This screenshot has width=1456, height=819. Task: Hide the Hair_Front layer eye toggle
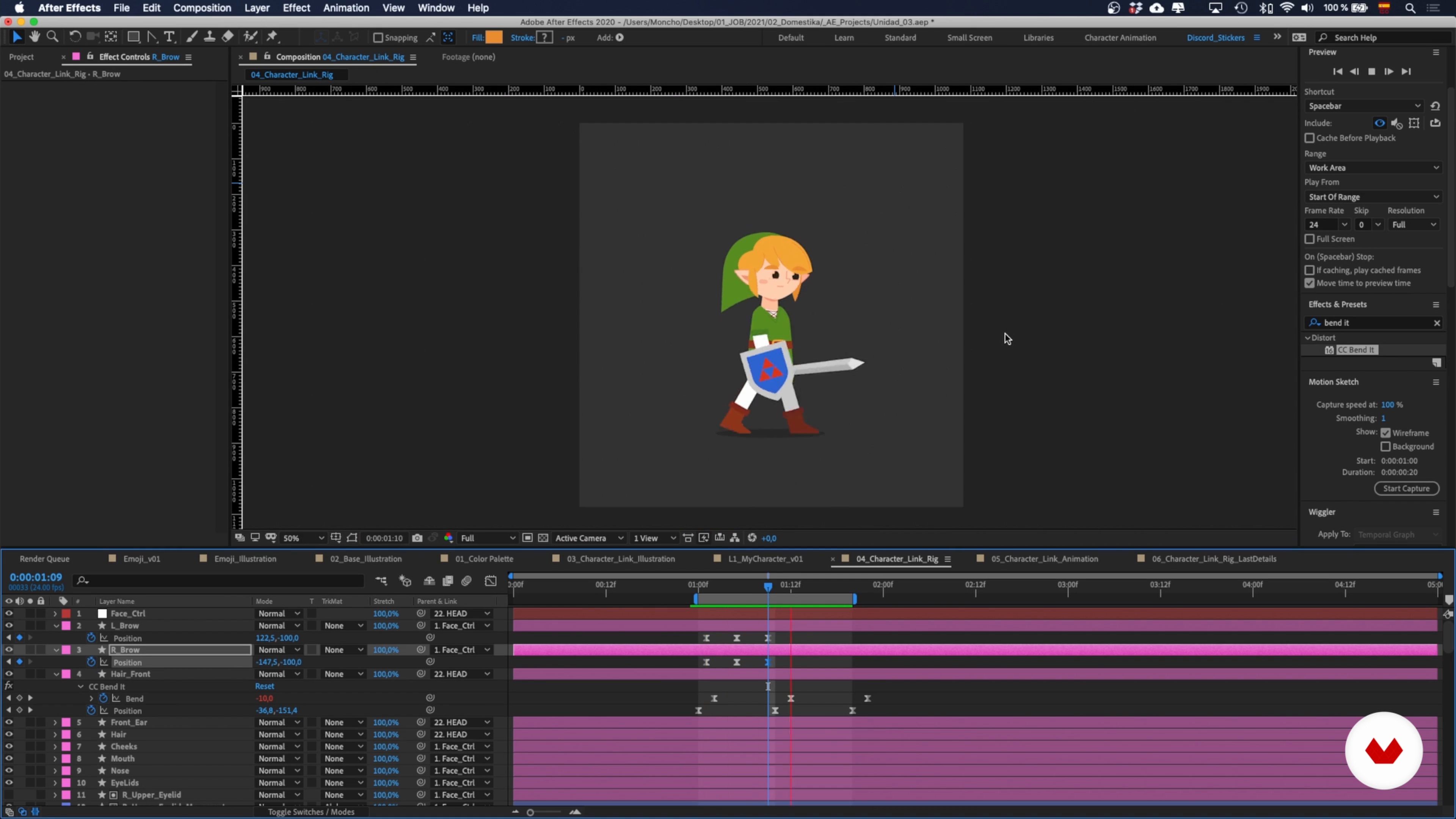point(8,674)
